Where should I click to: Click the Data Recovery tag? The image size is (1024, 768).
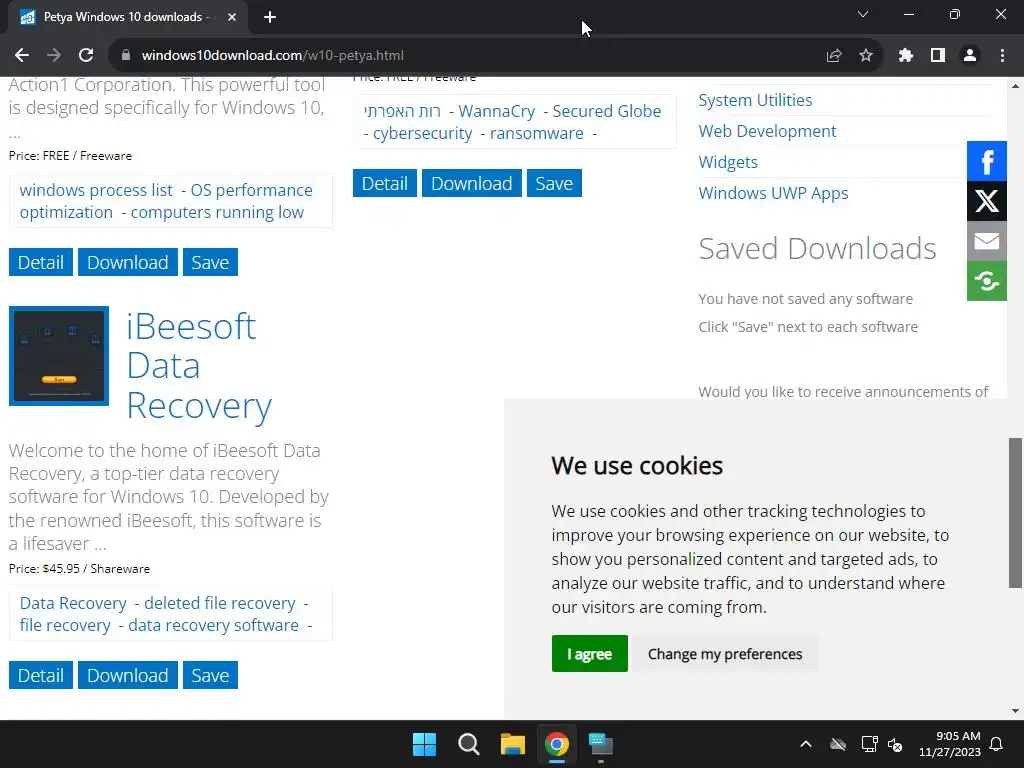pos(73,603)
